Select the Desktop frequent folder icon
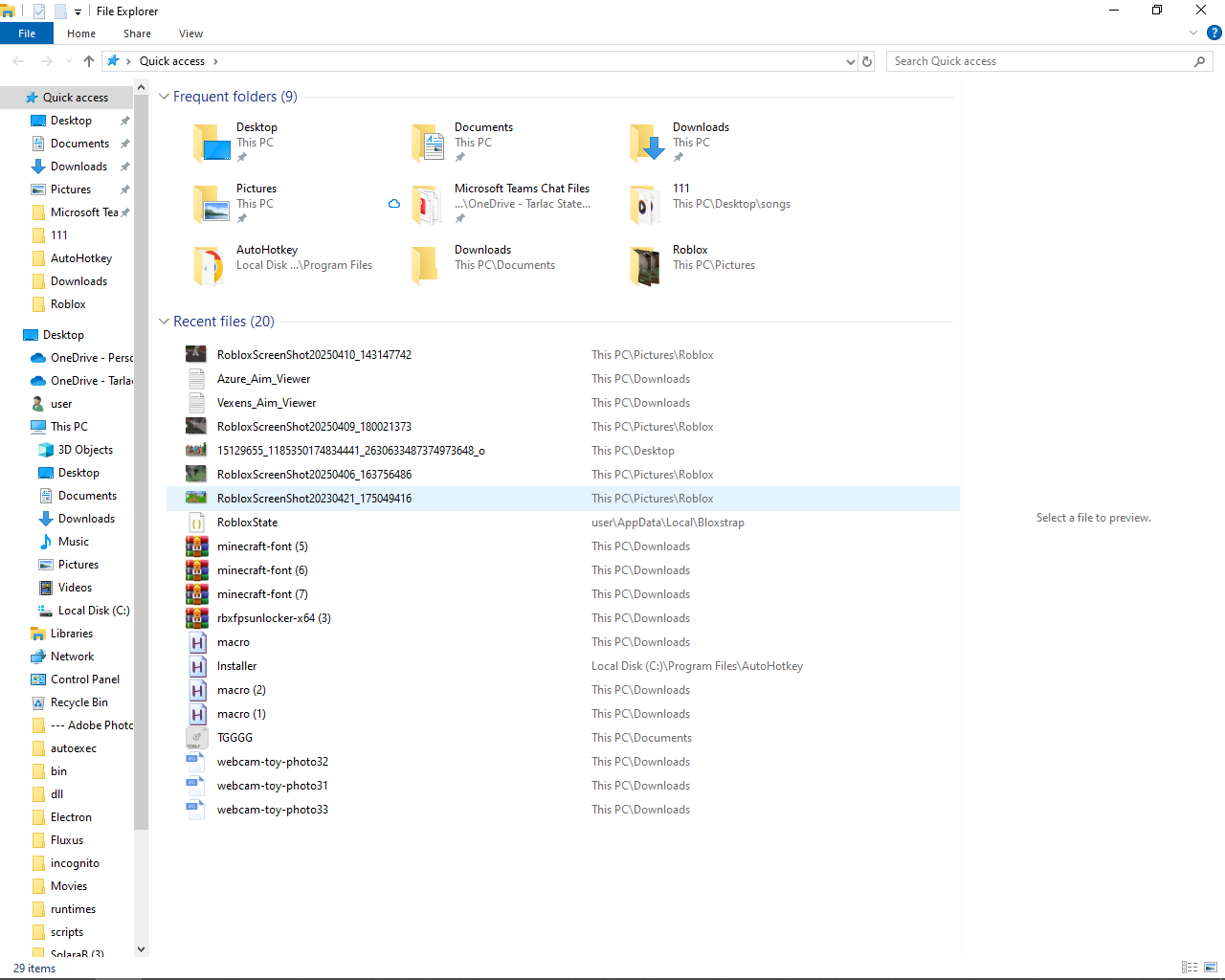Screen dimensions: 1225x980 click(212, 143)
